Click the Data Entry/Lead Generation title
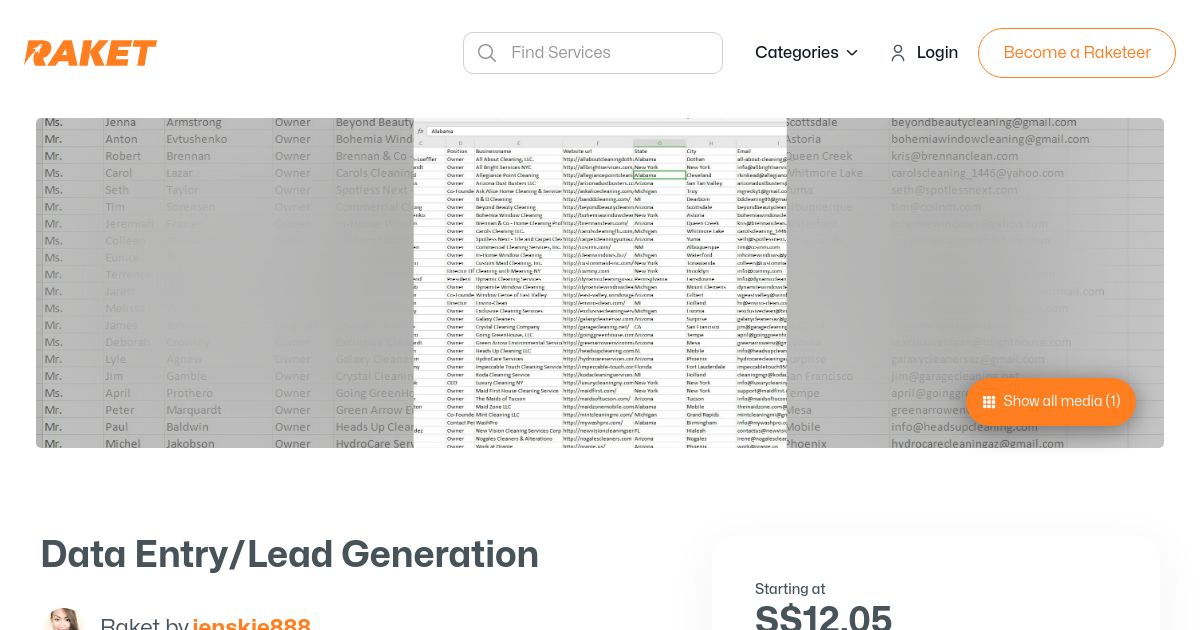This screenshot has height=630, width=1200. pos(289,554)
